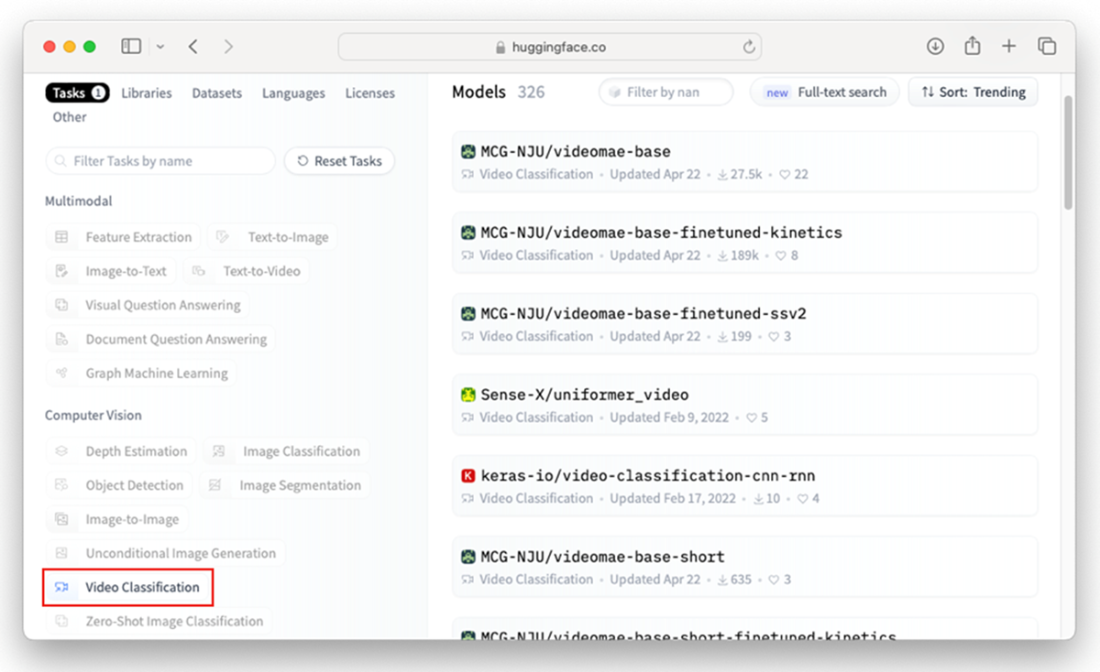Select the Graph Machine Learning filter
Image resolution: width=1100 pixels, height=672 pixels.
click(x=141, y=373)
